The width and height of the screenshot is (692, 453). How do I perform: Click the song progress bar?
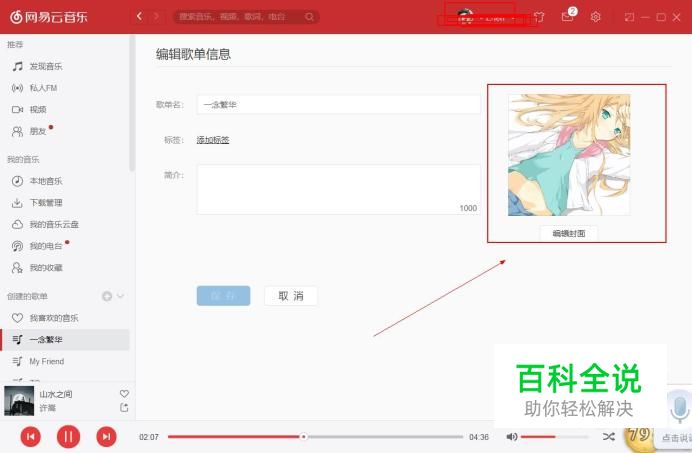[315, 437]
